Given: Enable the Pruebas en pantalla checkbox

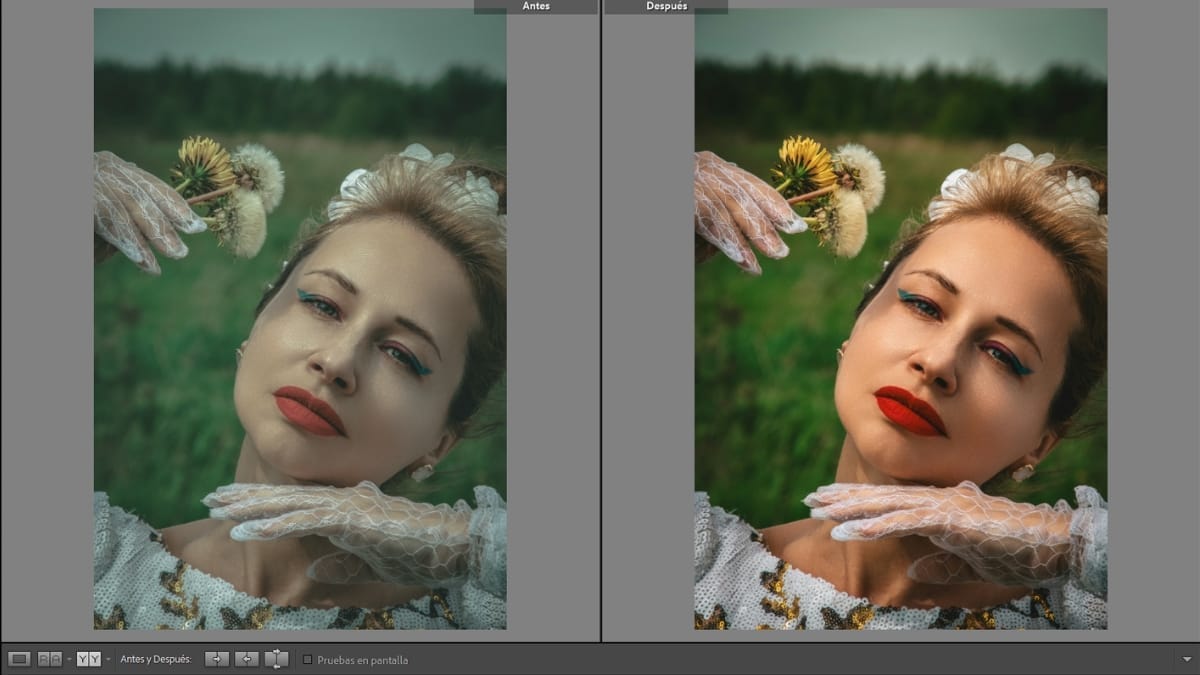Looking at the screenshot, I should (x=308, y=660).
